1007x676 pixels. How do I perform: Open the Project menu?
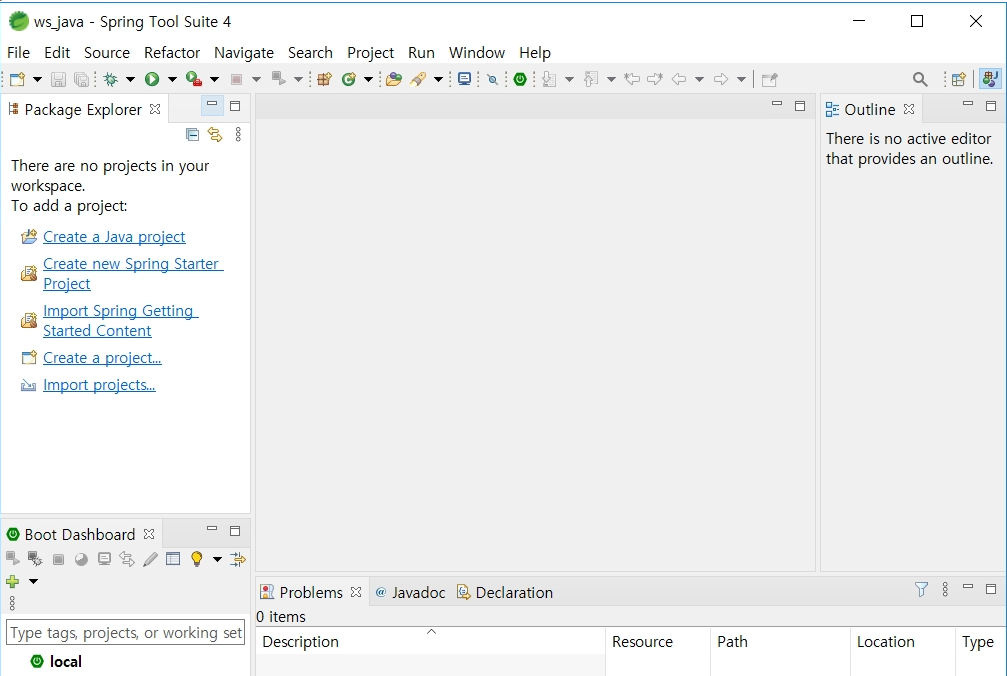370,53
